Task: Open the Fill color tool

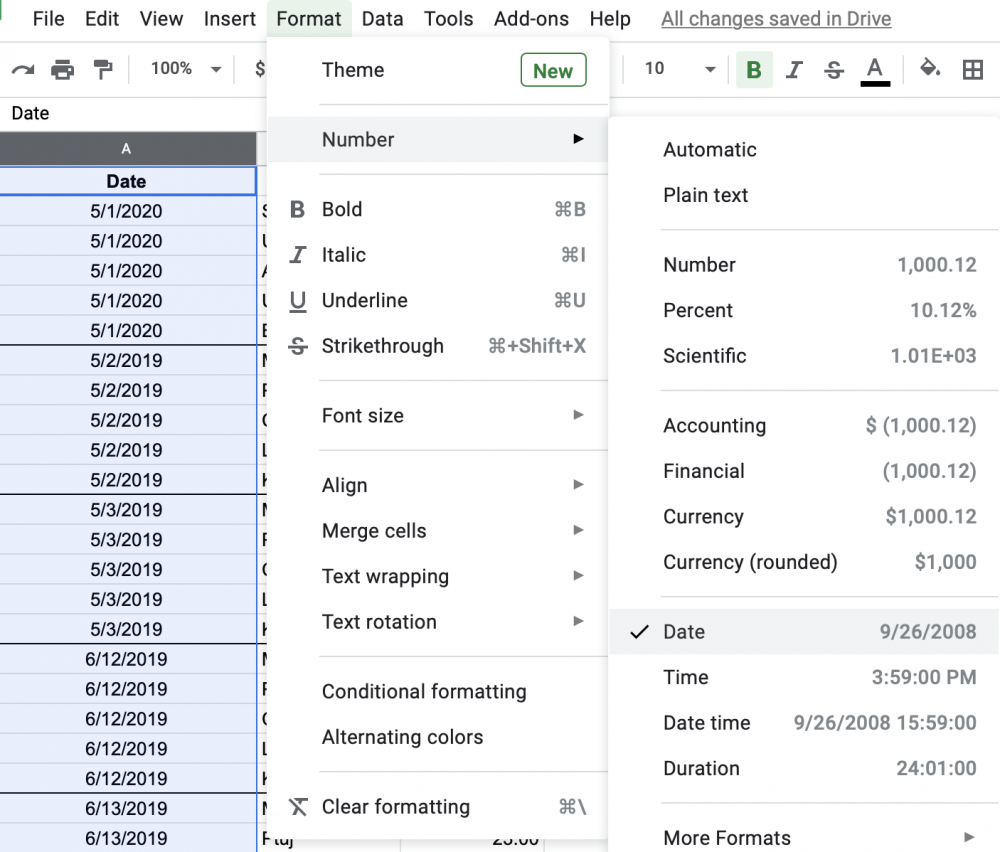Action: [929, 69]
